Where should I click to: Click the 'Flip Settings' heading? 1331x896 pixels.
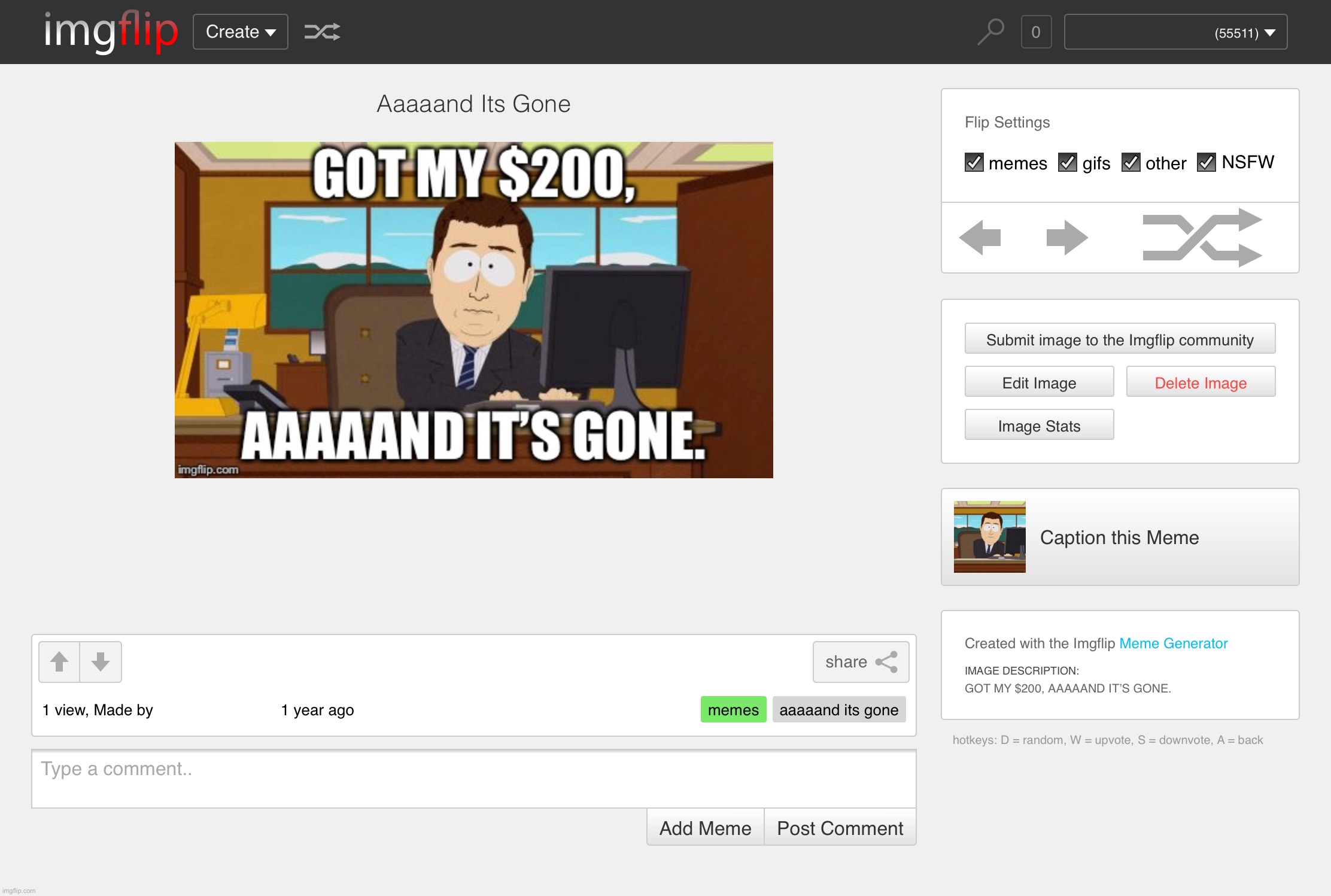tap(1007, 122)
